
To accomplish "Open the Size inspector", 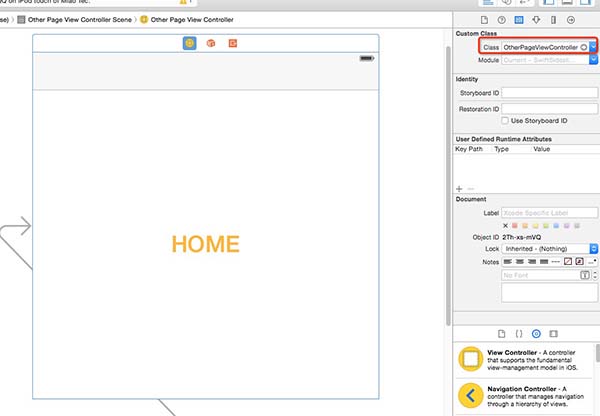I will [x=553, y=19].
